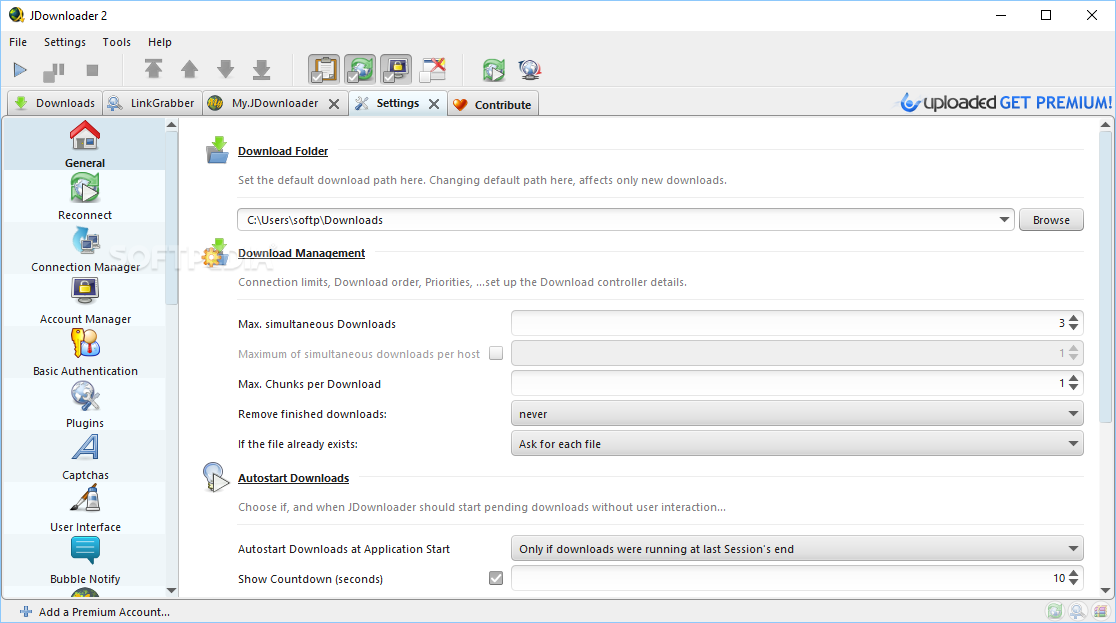Click the main settings panel scrollbar thumb

coord(1105,276)
